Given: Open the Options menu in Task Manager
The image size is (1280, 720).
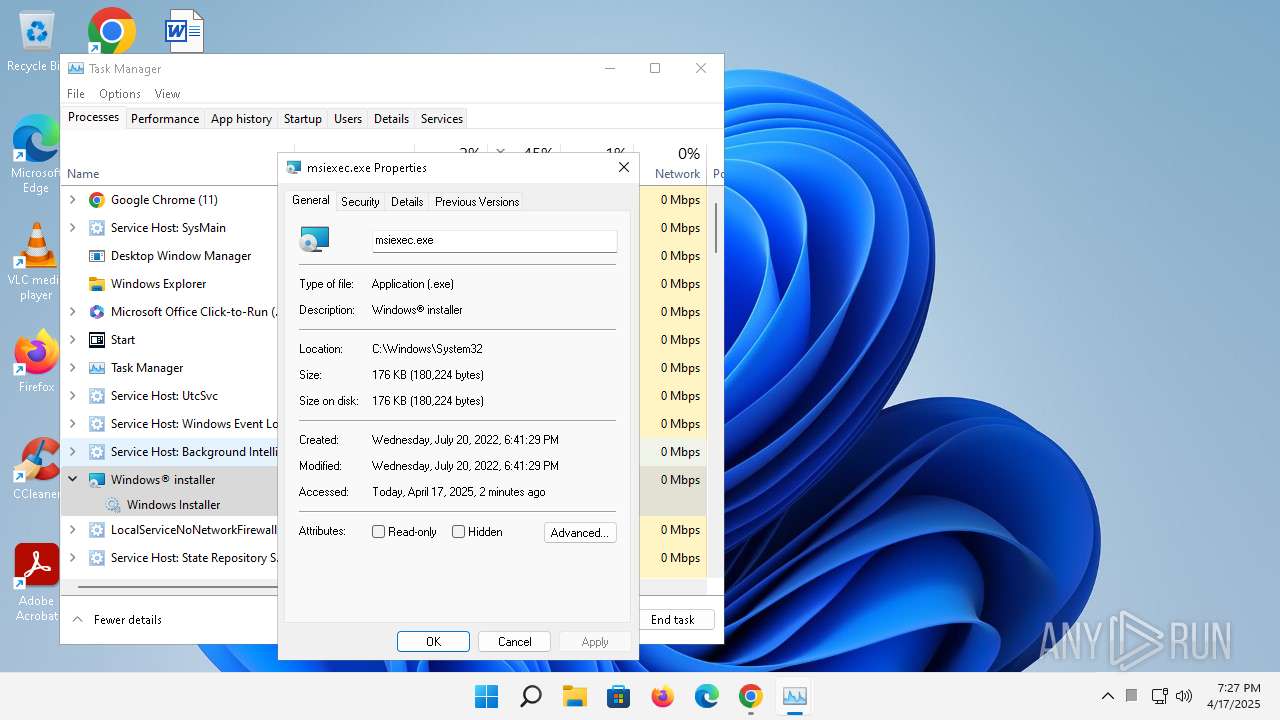Looking at the screenshot, I should (120, 94).
